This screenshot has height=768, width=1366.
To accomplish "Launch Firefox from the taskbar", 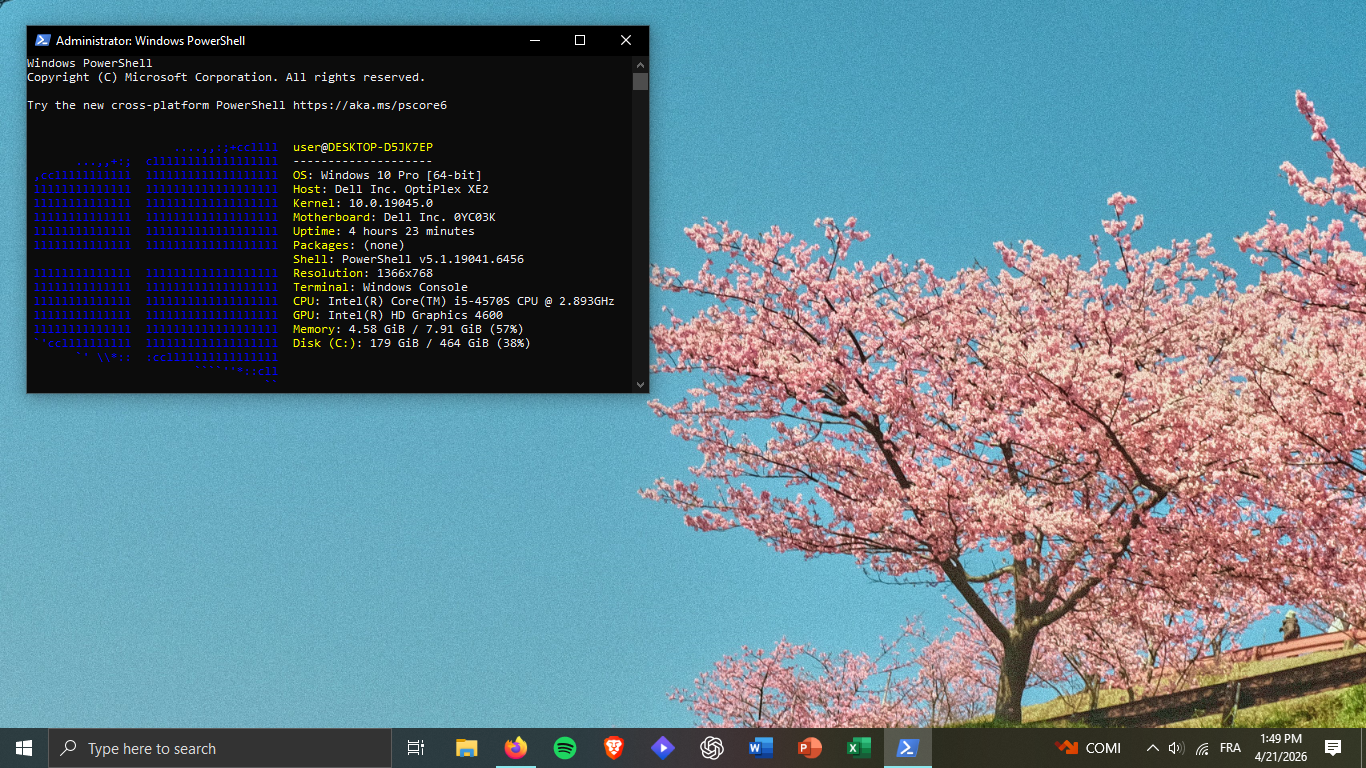I will (515, 748).
